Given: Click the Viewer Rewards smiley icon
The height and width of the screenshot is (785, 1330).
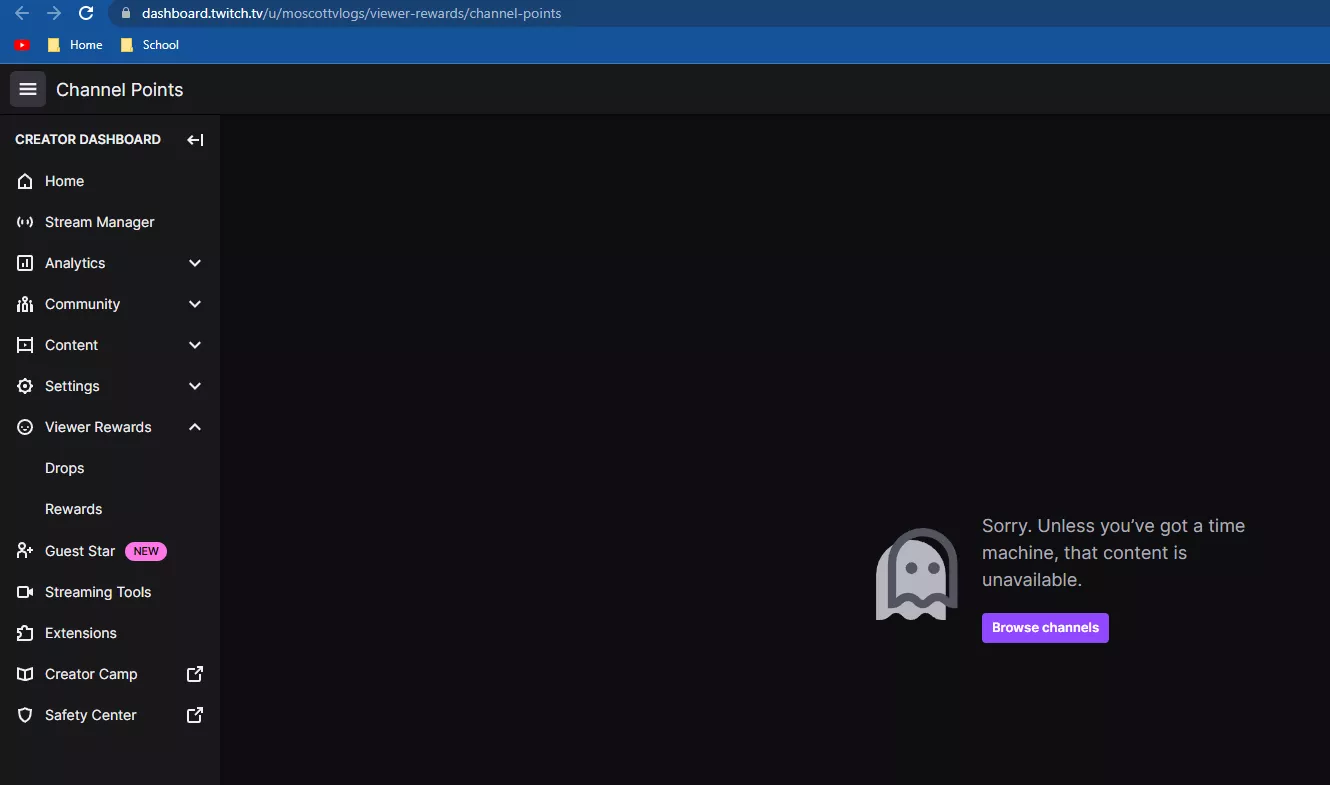Looking at the screenshot, I should point(24,427).
